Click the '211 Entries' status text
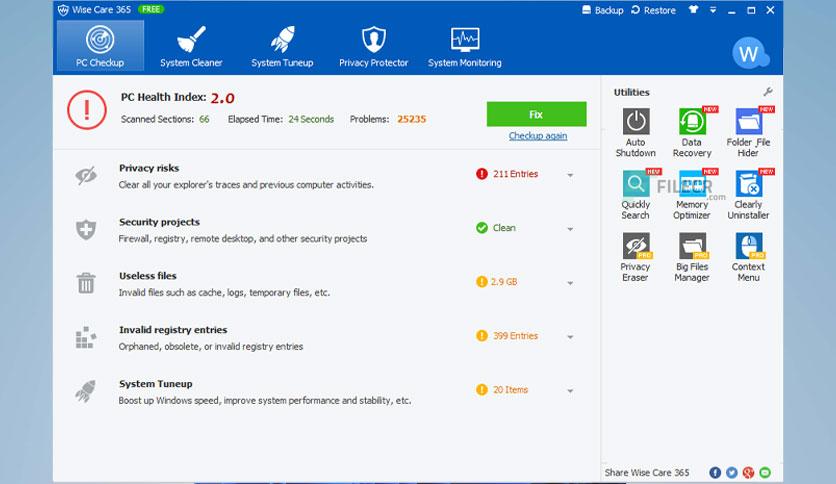The width and height of the screenshot is (836, 484). [516, 174]
